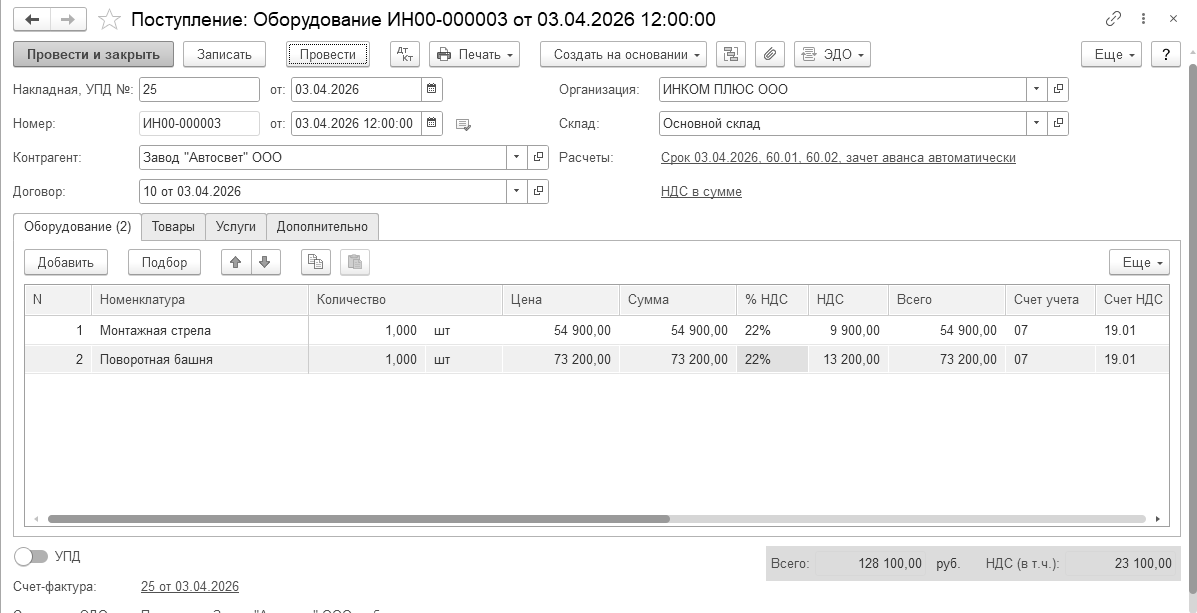
Task: Click Добавить to add a row
Action: point(66,262)
